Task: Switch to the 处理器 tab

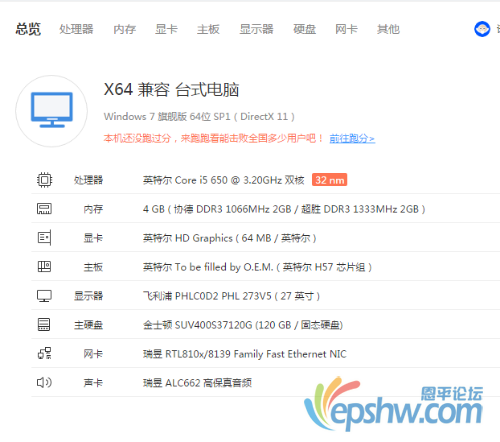Action: click(x=76, y=29)
